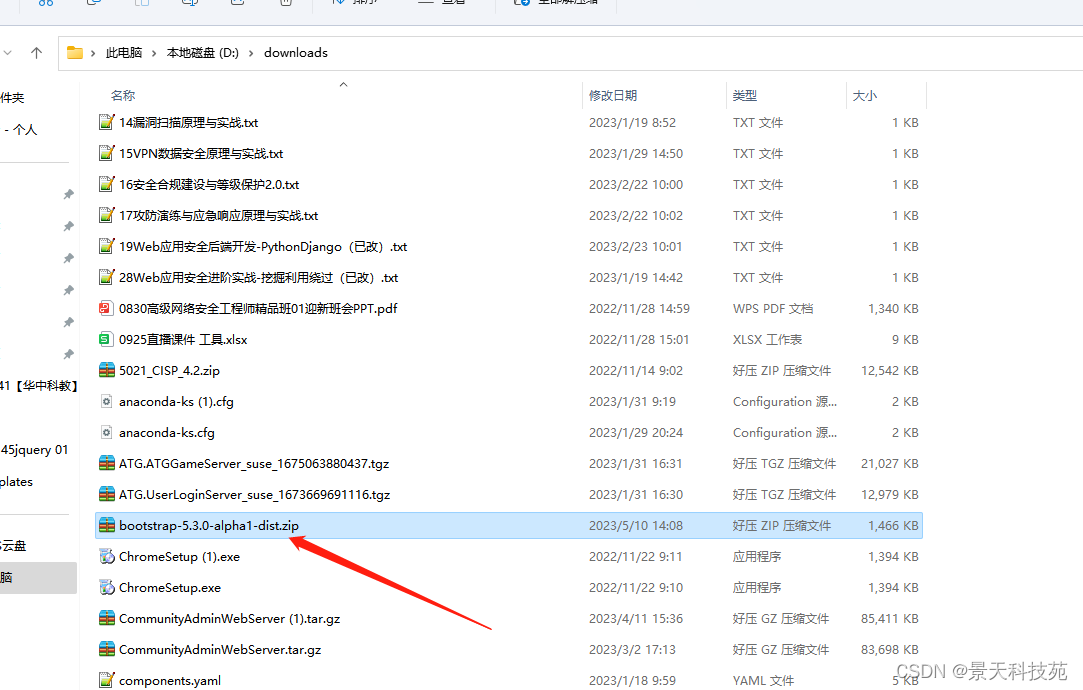Select the 28Web应用安全进阶实战 txt file icon
1083x690 pixels.
[106, 278]
